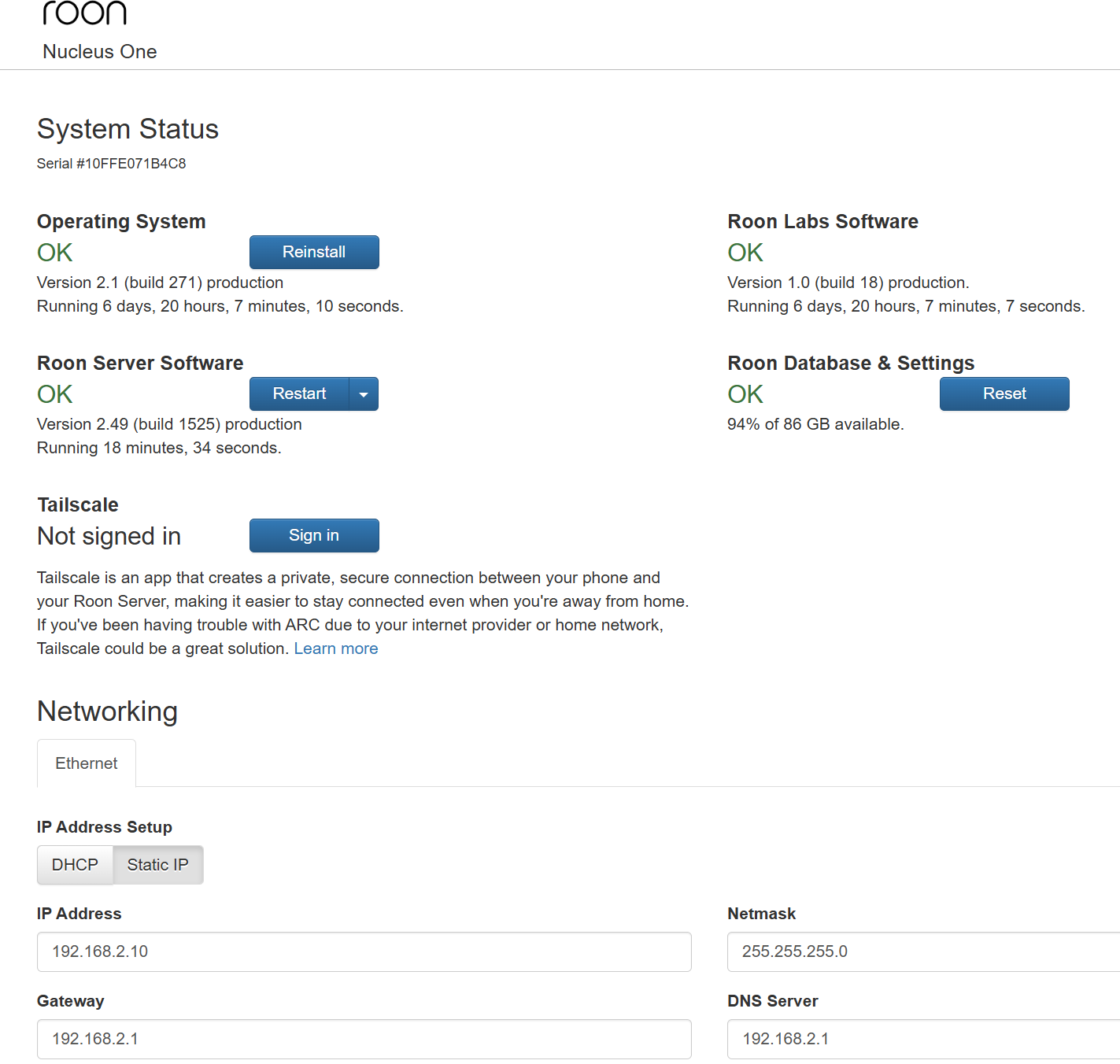Click the serial number text

click(x=112, y=164)
